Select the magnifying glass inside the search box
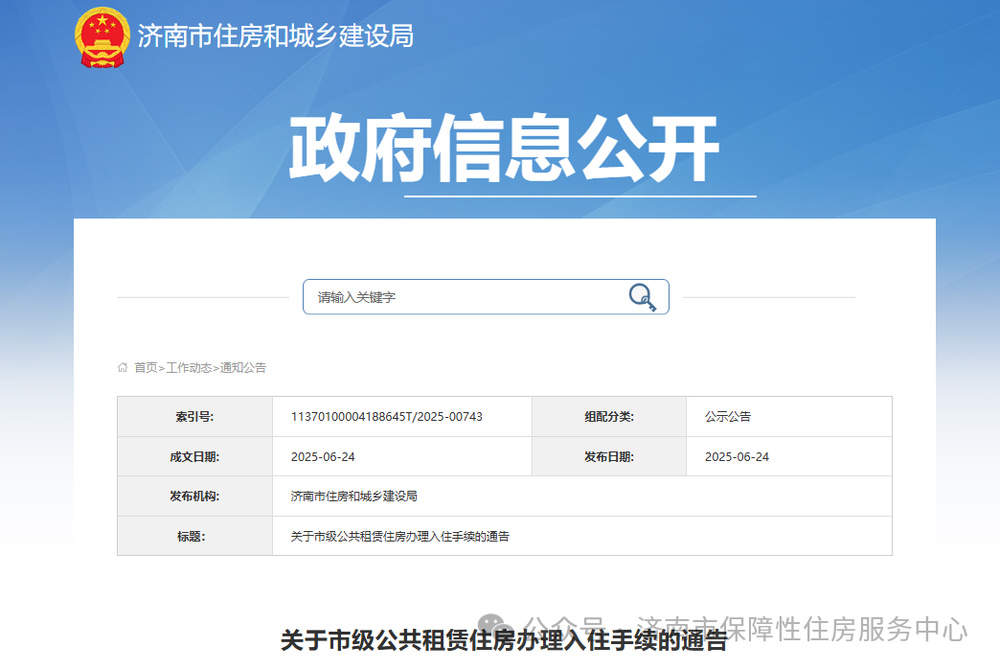The height and width of the screenshot is (670, 1000). point(641,297)
